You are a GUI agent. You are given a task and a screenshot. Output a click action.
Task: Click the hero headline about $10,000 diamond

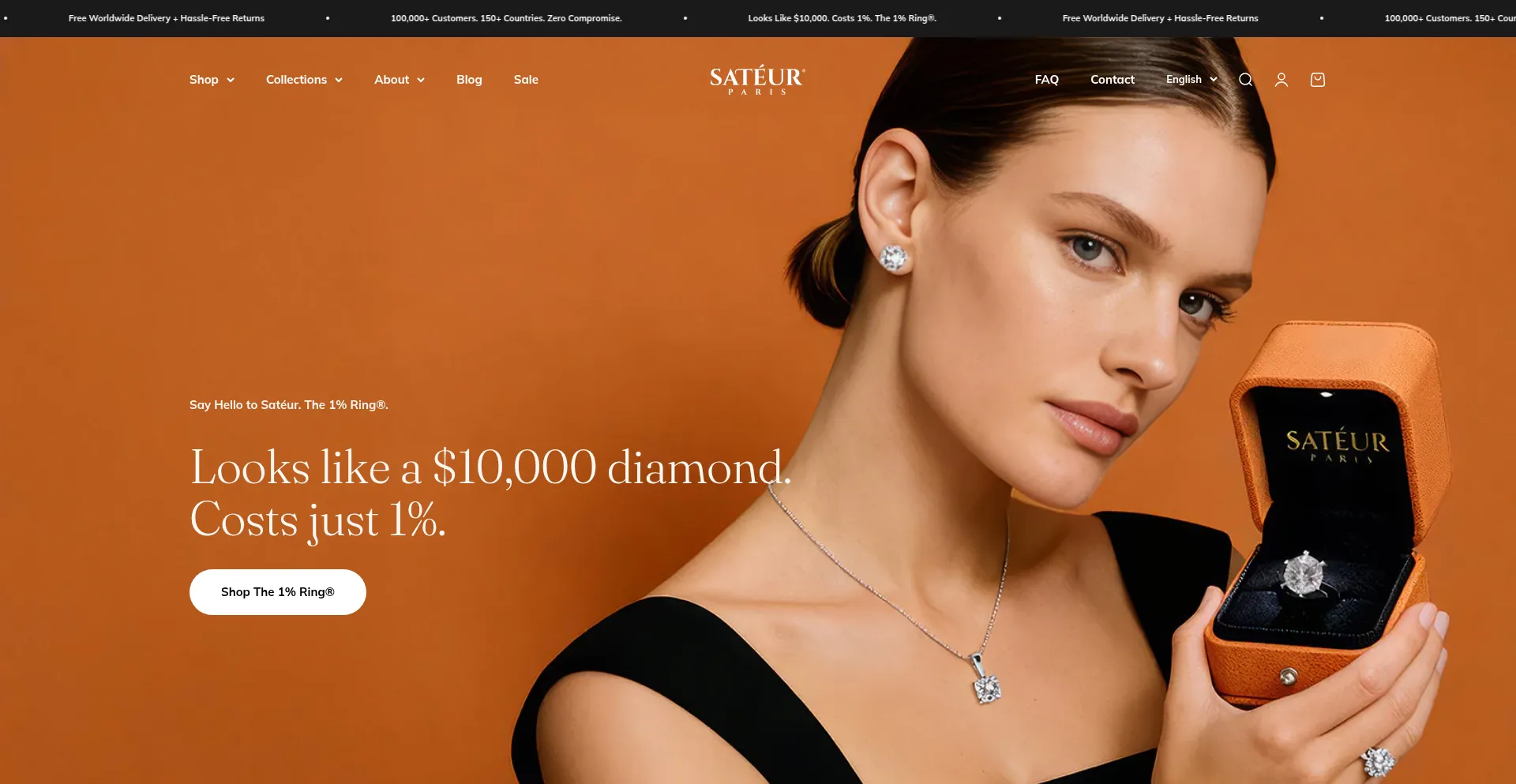click(490, 493)
